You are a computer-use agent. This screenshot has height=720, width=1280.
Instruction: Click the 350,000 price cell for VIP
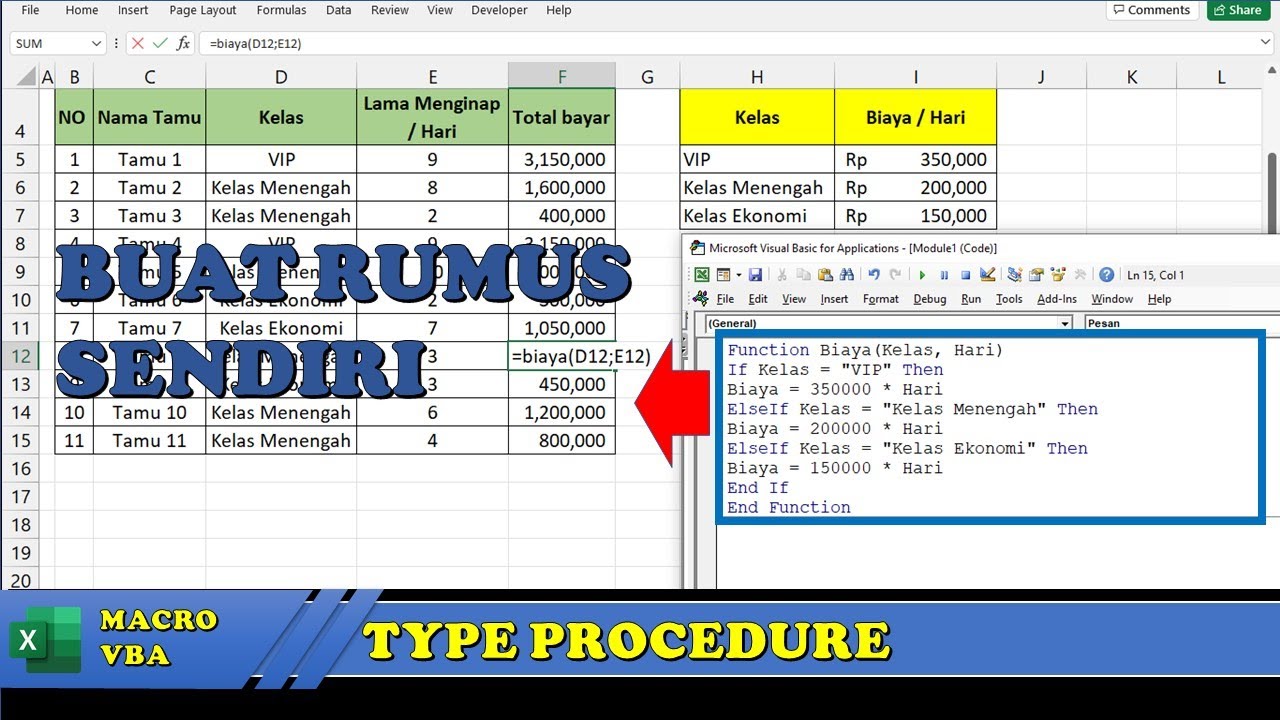click(915, 159)
